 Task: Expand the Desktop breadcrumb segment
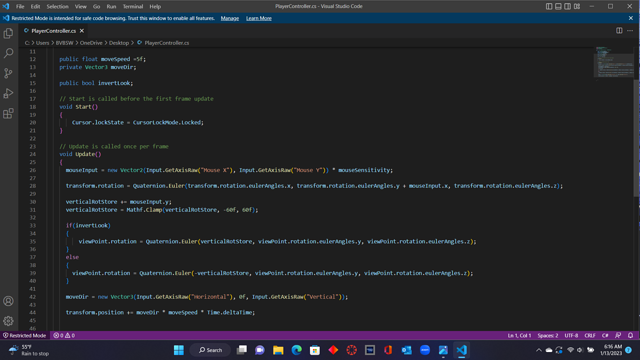[119, 43]
